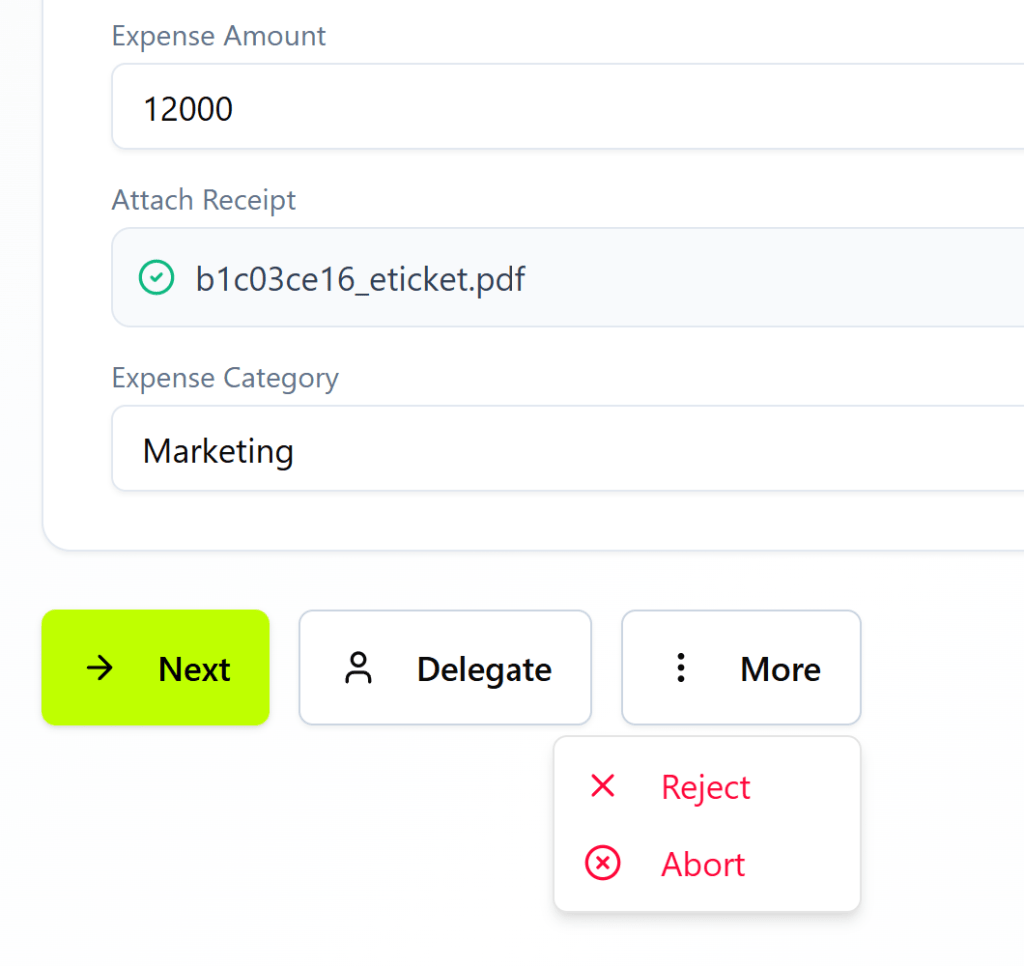Click the circled X icon beside Abort
Screen dimensions: 1024x966
coord(602,863)
